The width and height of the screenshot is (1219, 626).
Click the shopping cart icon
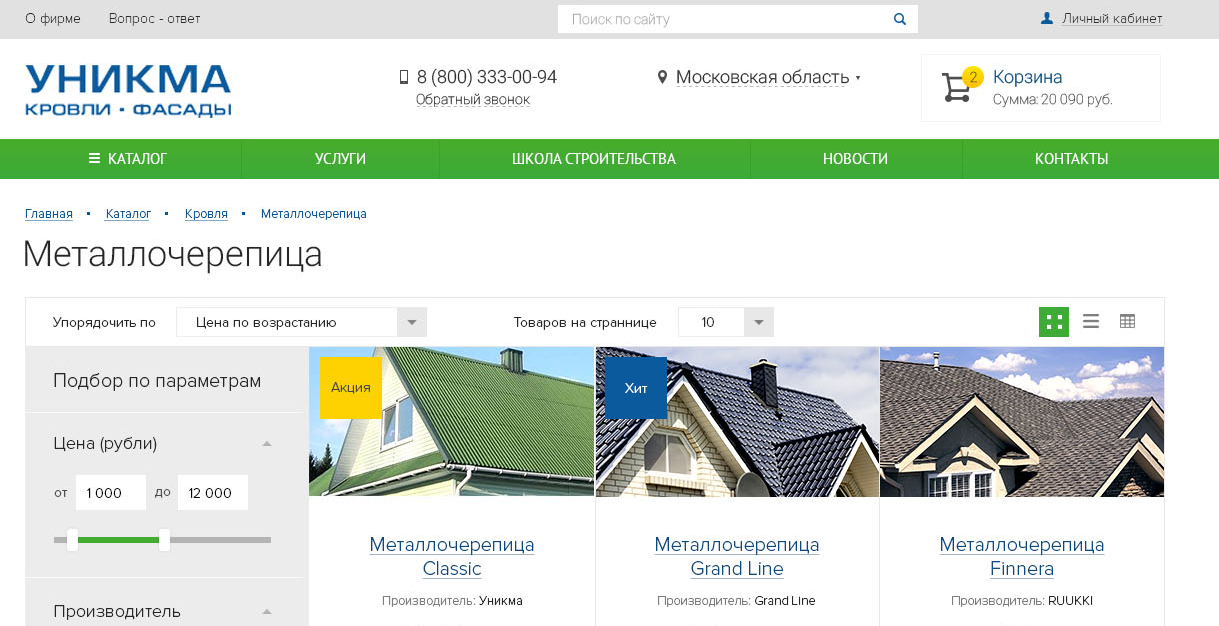[956, 89]
